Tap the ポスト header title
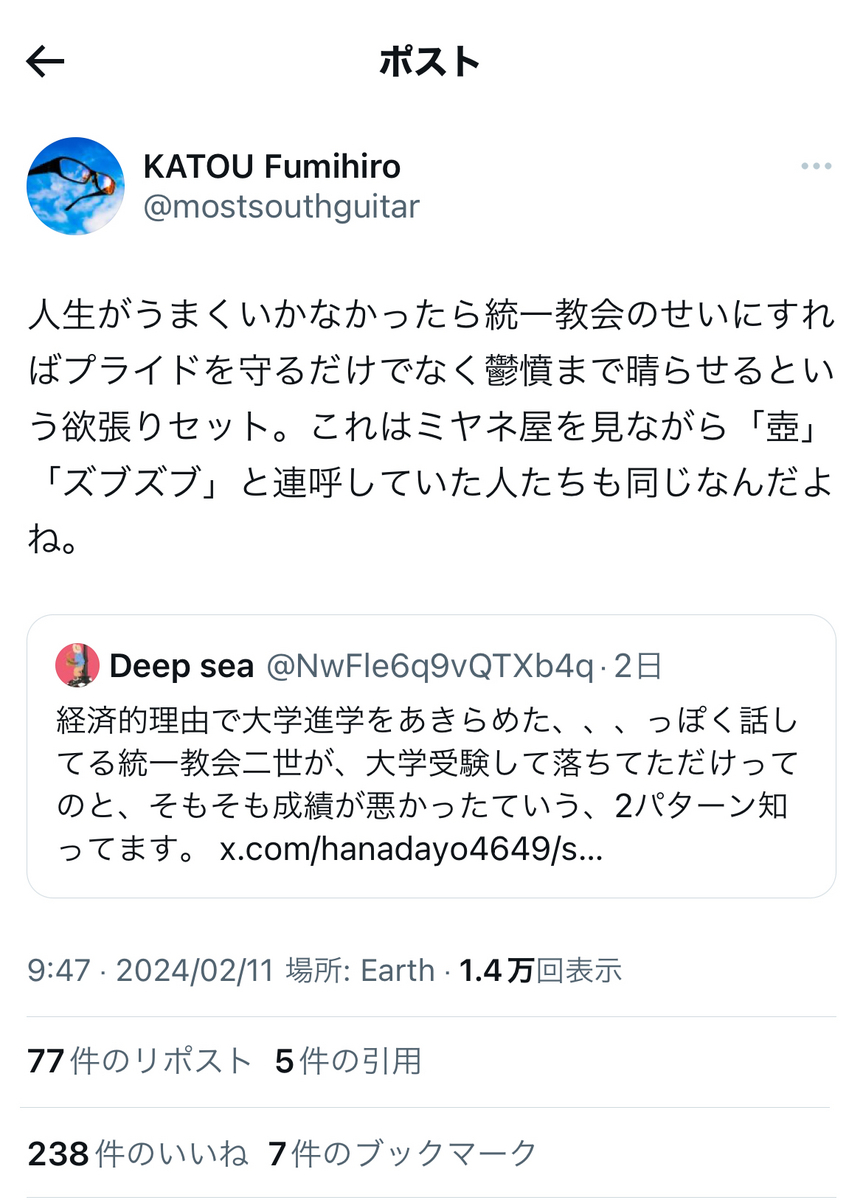The image size is (863, 1200). [430, 62]
